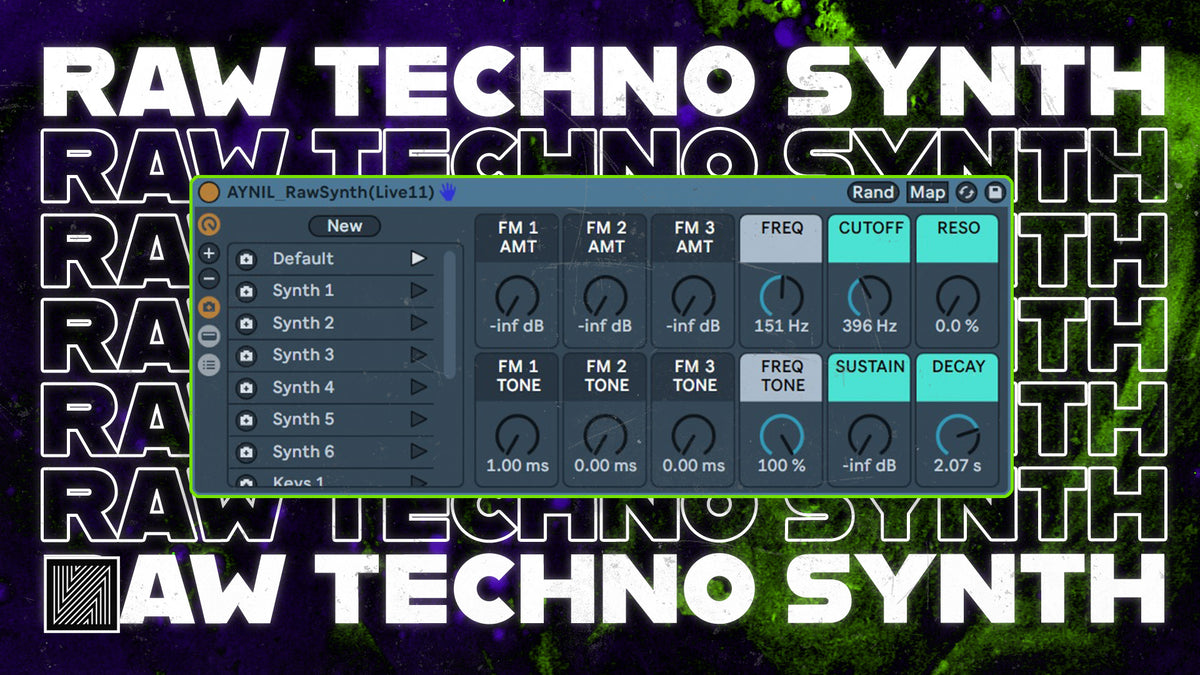Click the New button to create a preset
1200x675 pixels.
click(344, 227)
